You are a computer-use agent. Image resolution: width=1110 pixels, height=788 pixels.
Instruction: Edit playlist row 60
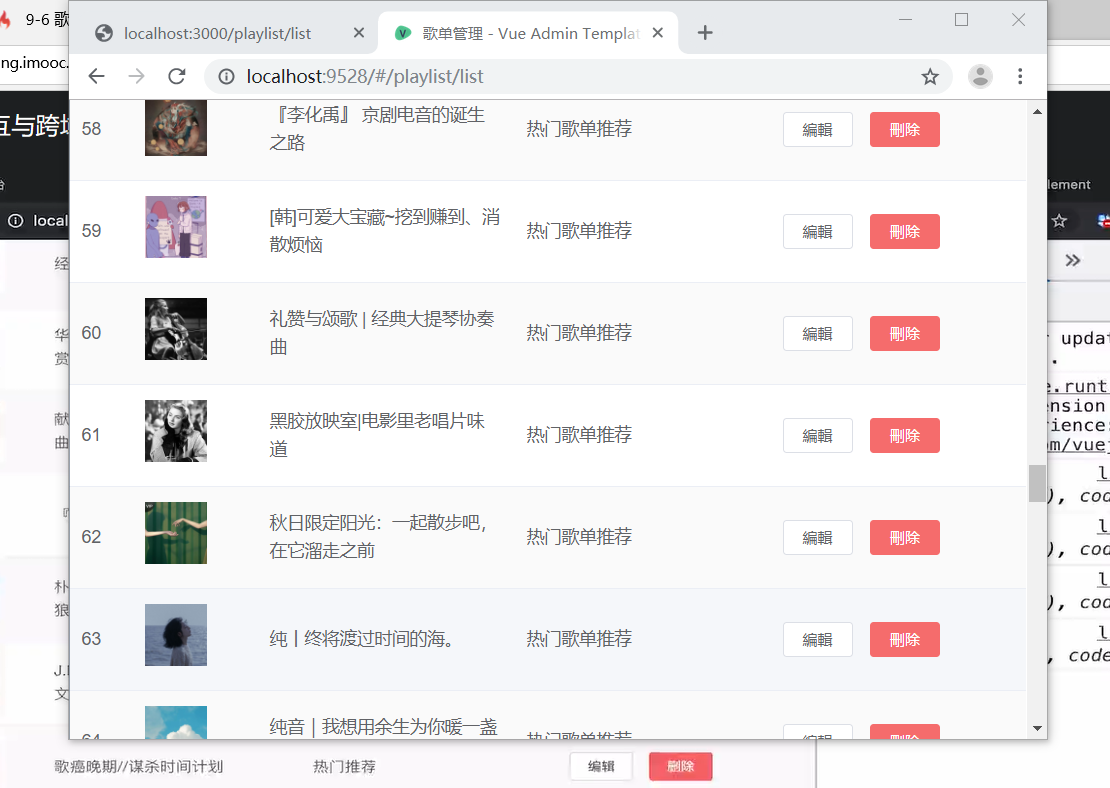pos(818,333)
